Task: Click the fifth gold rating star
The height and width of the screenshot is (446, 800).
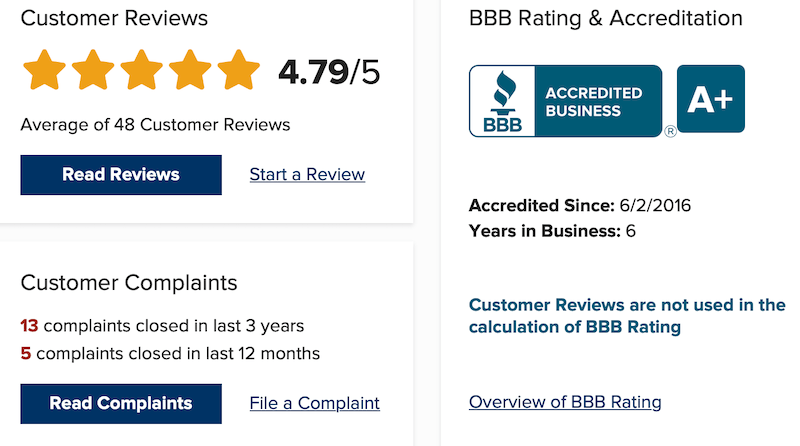Action: (238, 70)
